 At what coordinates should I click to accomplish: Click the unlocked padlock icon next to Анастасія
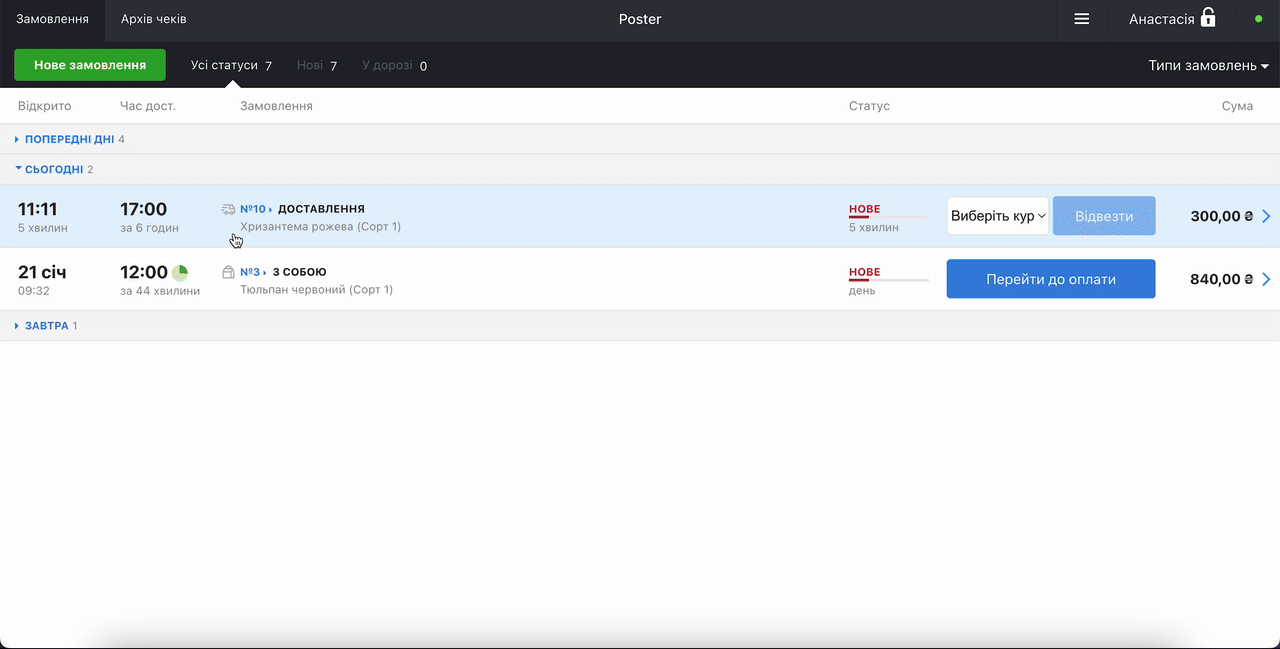pyautogui.click(x=1208, y=18)
